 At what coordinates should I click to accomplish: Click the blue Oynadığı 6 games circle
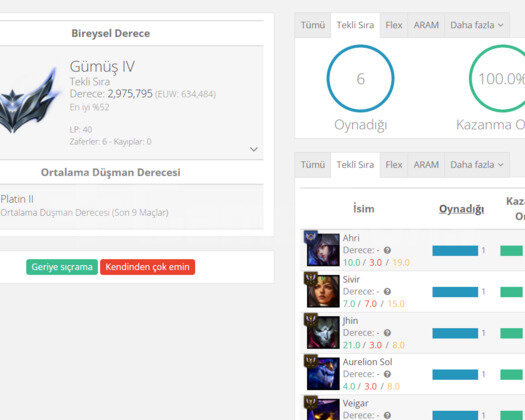[360, 78]
